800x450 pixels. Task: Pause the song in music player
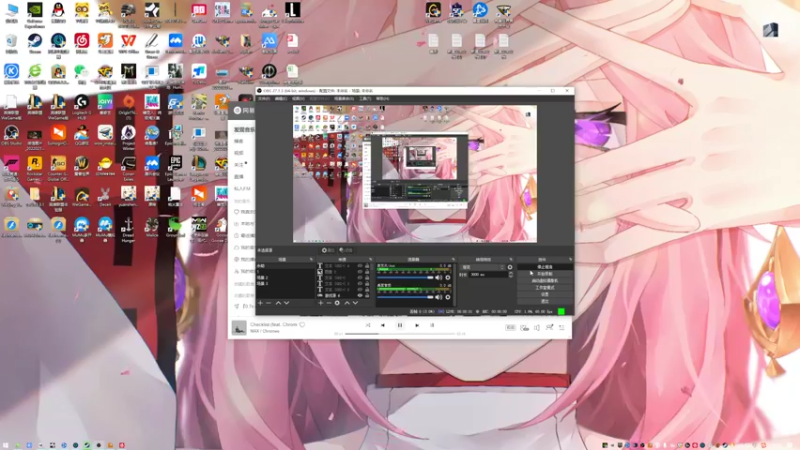(400, 325)
